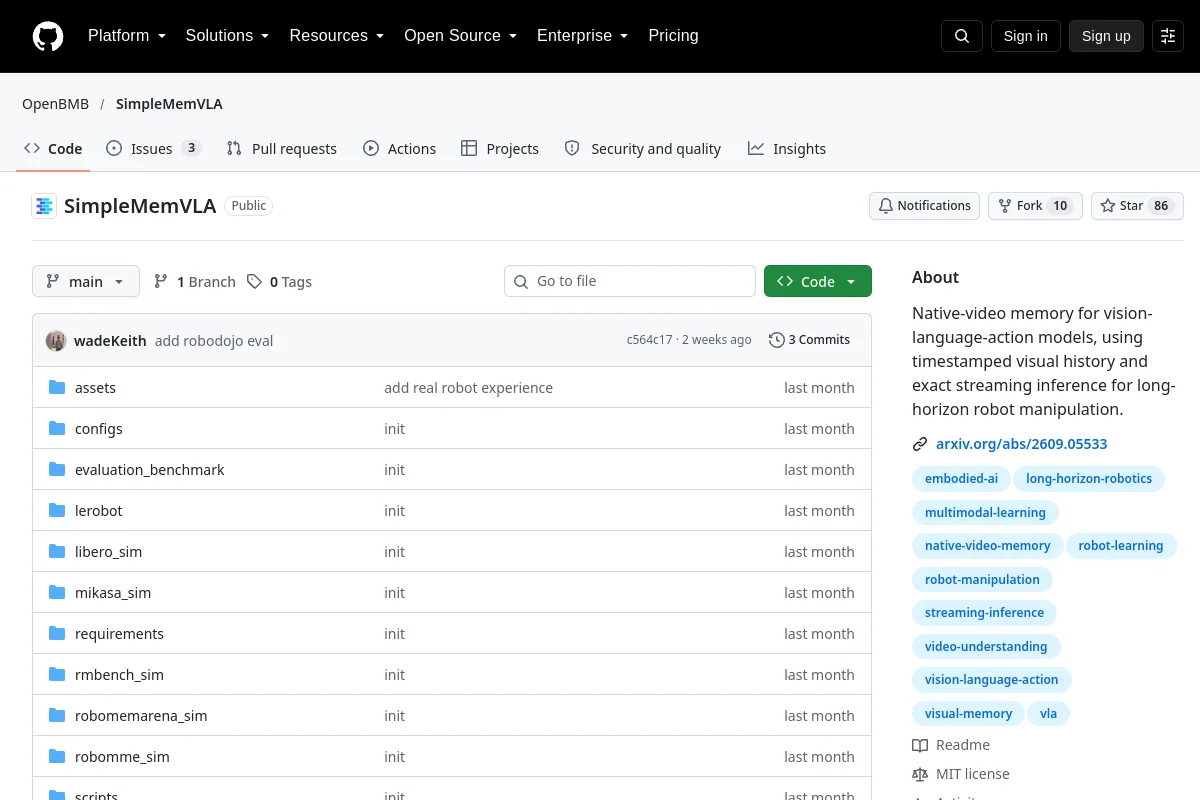This screenshot has height=800, width=1200.
Task: Click the vision-language-action topic tag
Action: 992,680
